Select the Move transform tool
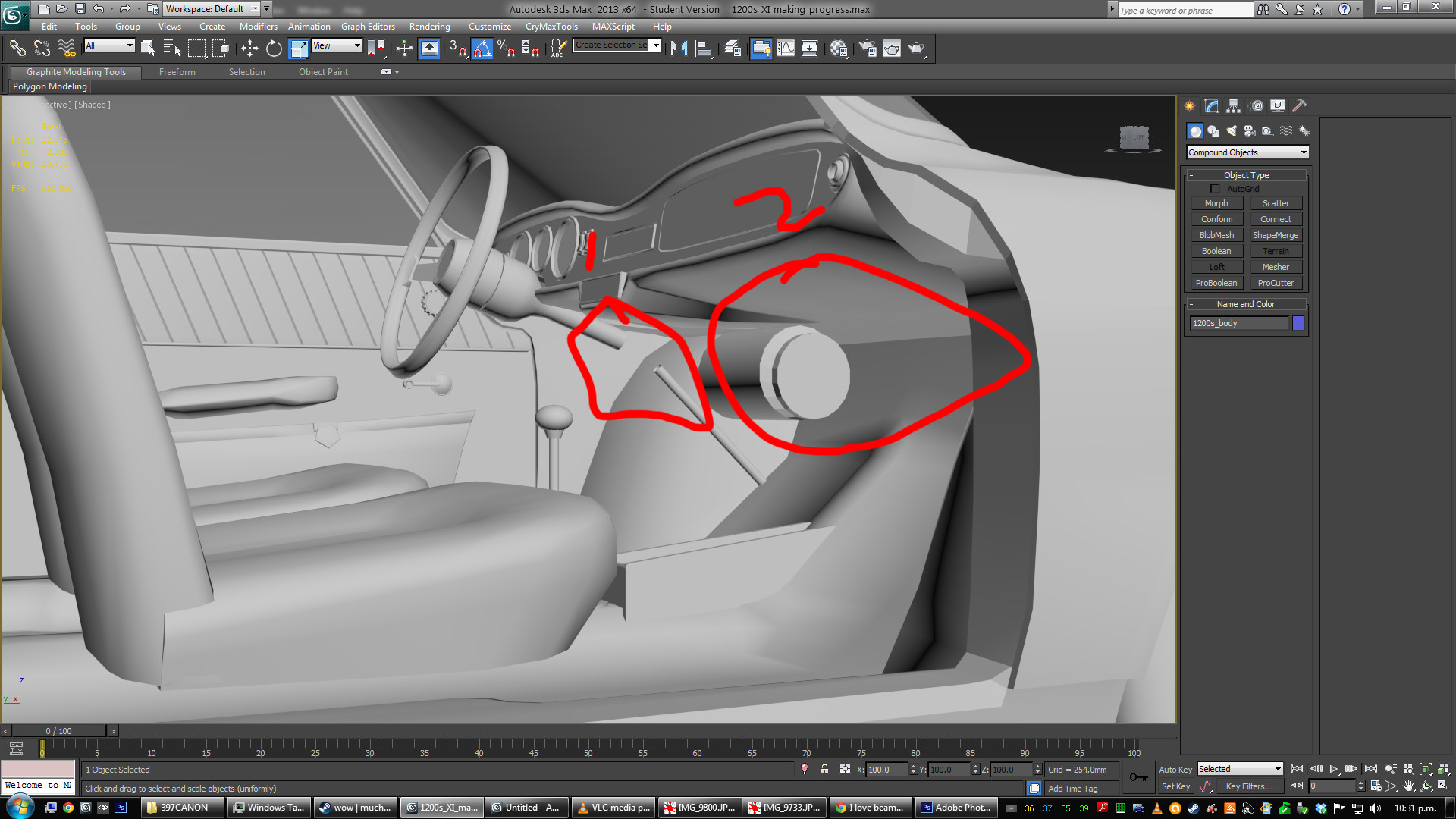 [x=249, y=49]
